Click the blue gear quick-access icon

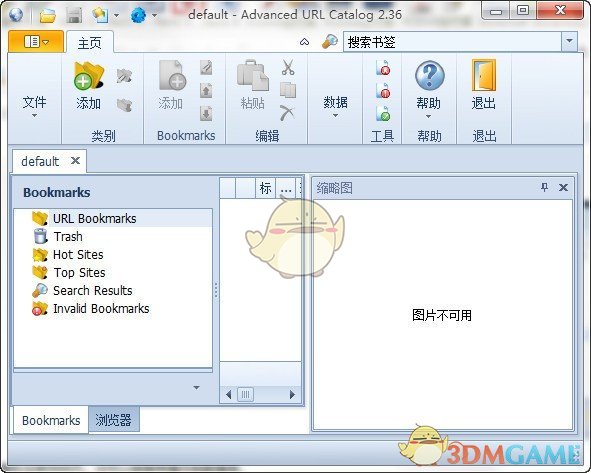pos(138,15)
